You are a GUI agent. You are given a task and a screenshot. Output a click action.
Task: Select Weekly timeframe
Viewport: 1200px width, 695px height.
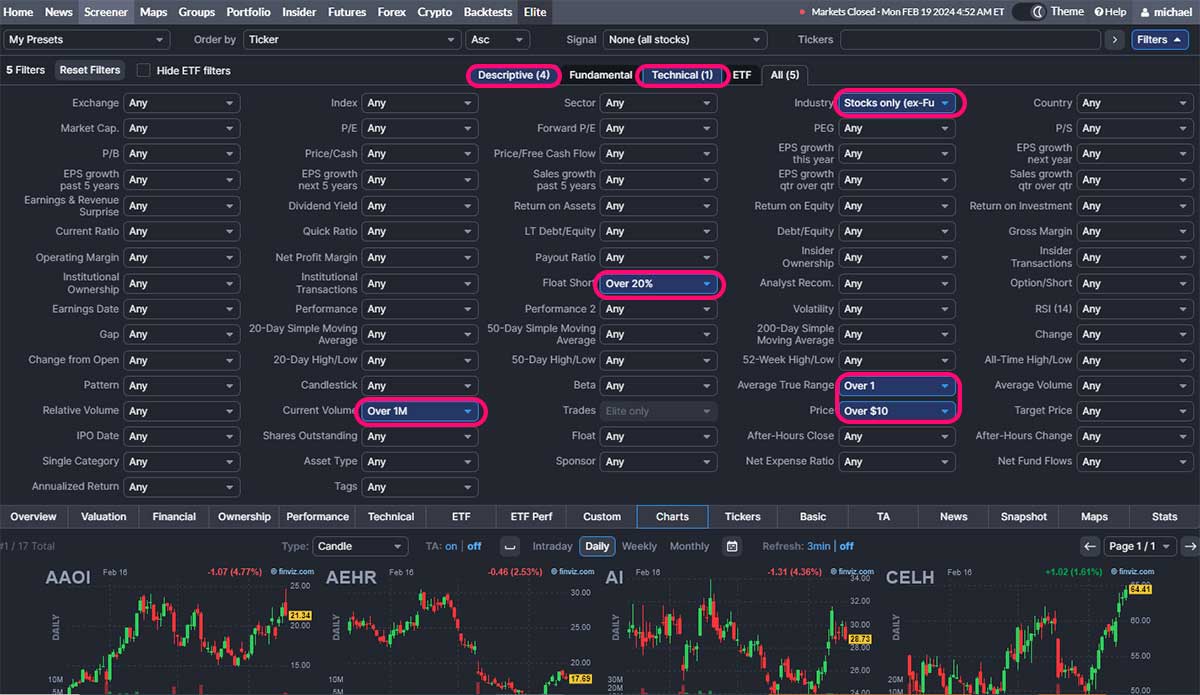(639, 546)
